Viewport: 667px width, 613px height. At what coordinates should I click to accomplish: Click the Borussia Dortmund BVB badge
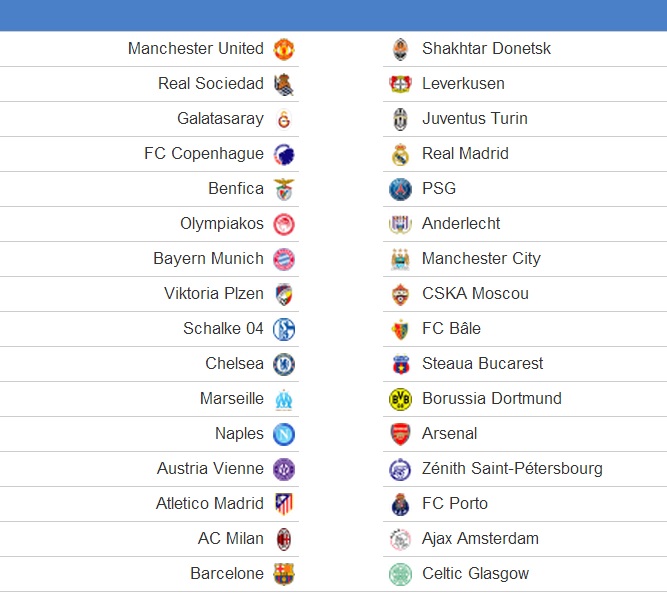click(400, 399)
